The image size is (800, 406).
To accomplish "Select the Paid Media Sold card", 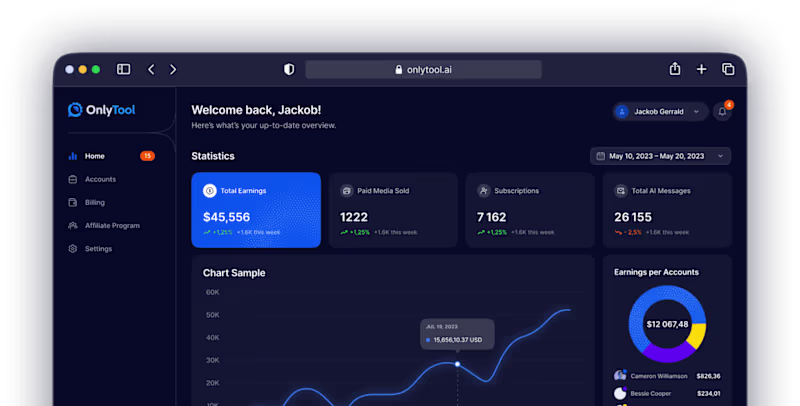I will tap(393, 210).
